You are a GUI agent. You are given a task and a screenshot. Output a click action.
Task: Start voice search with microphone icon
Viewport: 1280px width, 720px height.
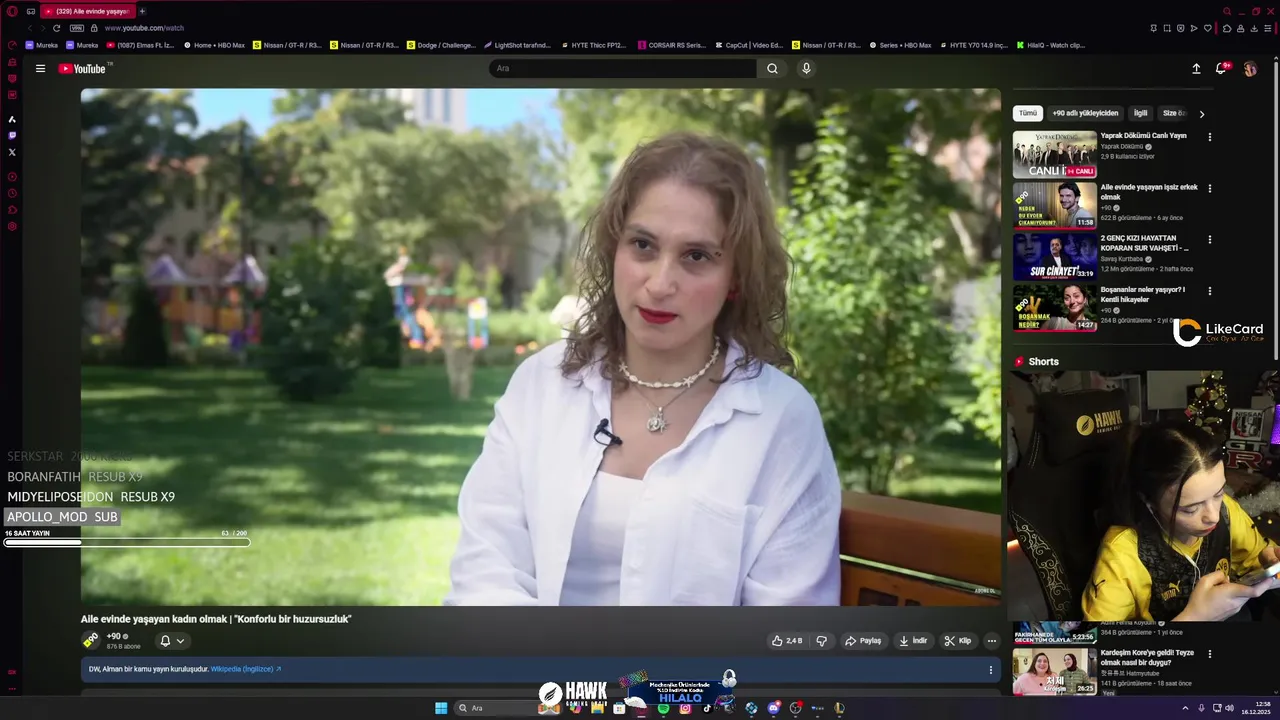pyautogui.click(x=806, y=68)
